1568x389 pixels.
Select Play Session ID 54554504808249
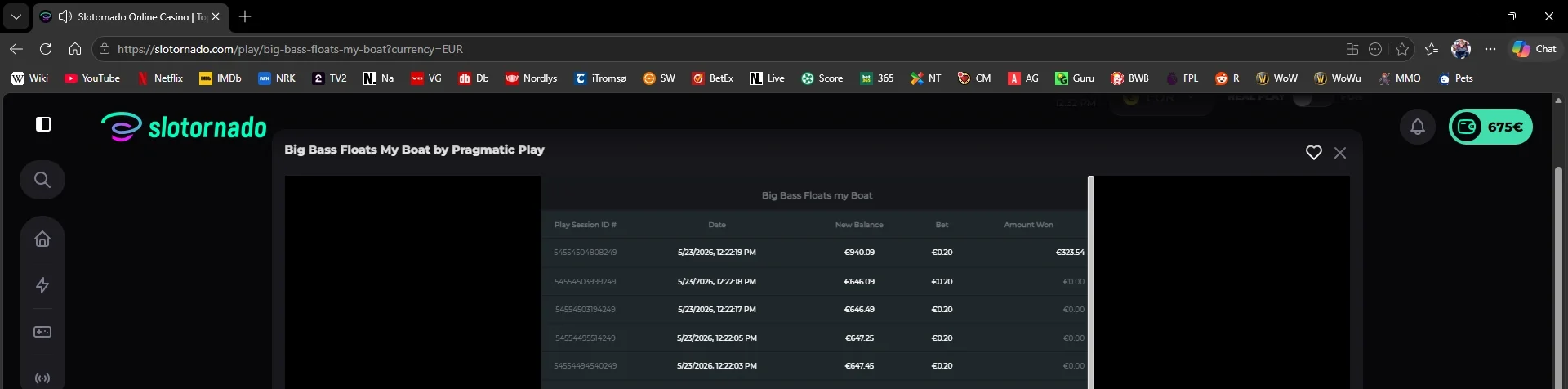pos(586,253)
